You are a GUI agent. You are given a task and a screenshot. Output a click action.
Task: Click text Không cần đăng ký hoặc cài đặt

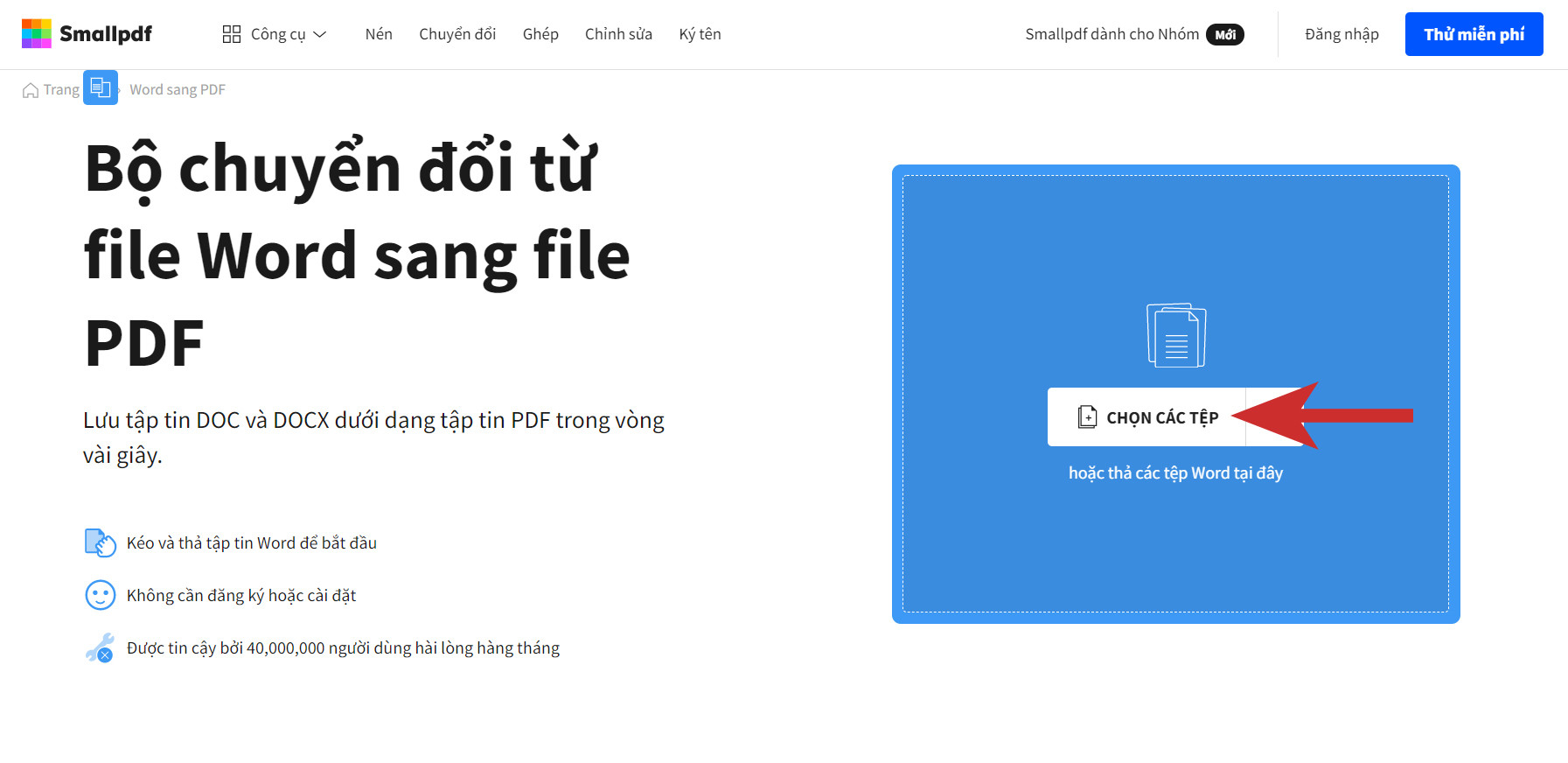pos(241,595)
